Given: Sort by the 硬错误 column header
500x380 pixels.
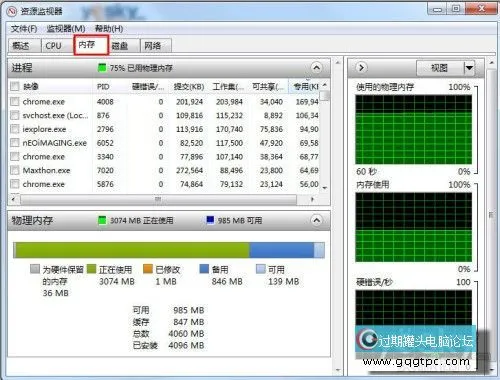Looking at the screenshot, I should click(x=148, y=87).
